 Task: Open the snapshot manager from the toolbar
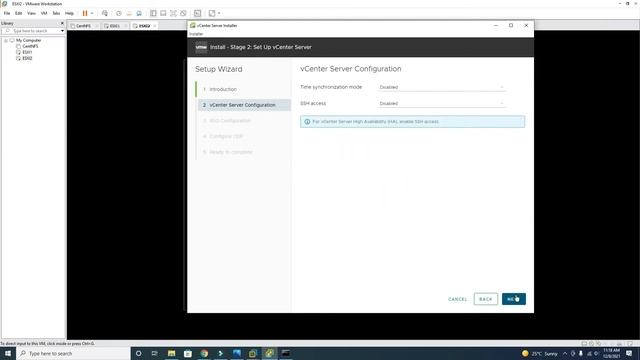pyautogui.click(x=139, y=13)
